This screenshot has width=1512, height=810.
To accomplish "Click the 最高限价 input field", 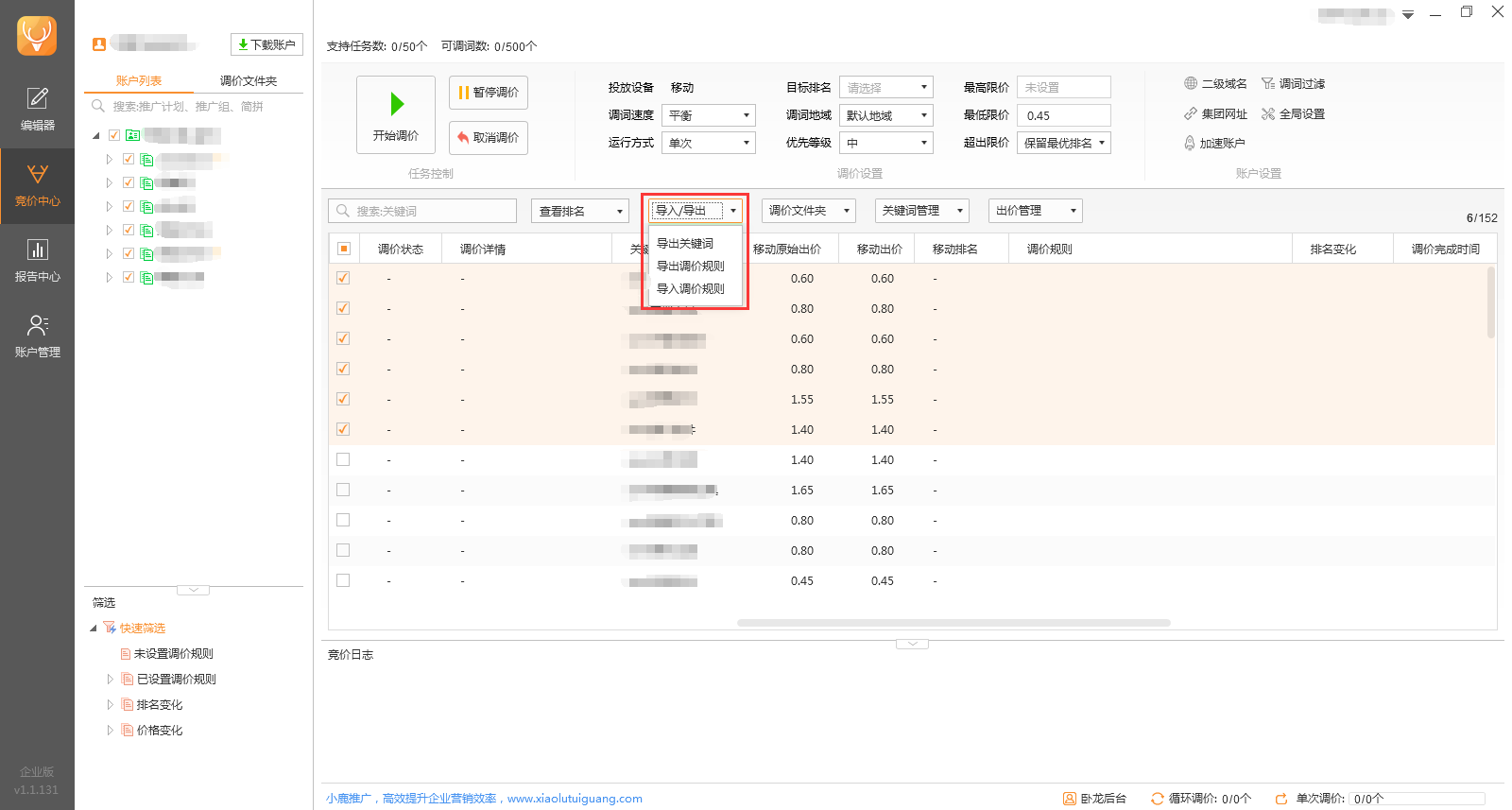I will [1064, 87].
